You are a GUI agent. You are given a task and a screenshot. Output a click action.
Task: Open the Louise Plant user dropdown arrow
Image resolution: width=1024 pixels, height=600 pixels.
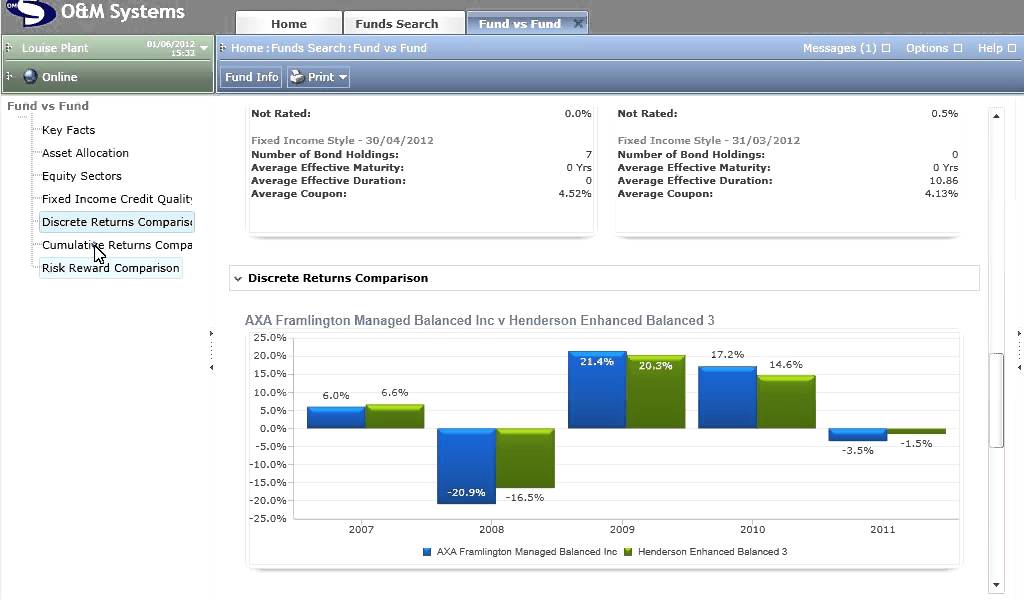click(204, 48)
